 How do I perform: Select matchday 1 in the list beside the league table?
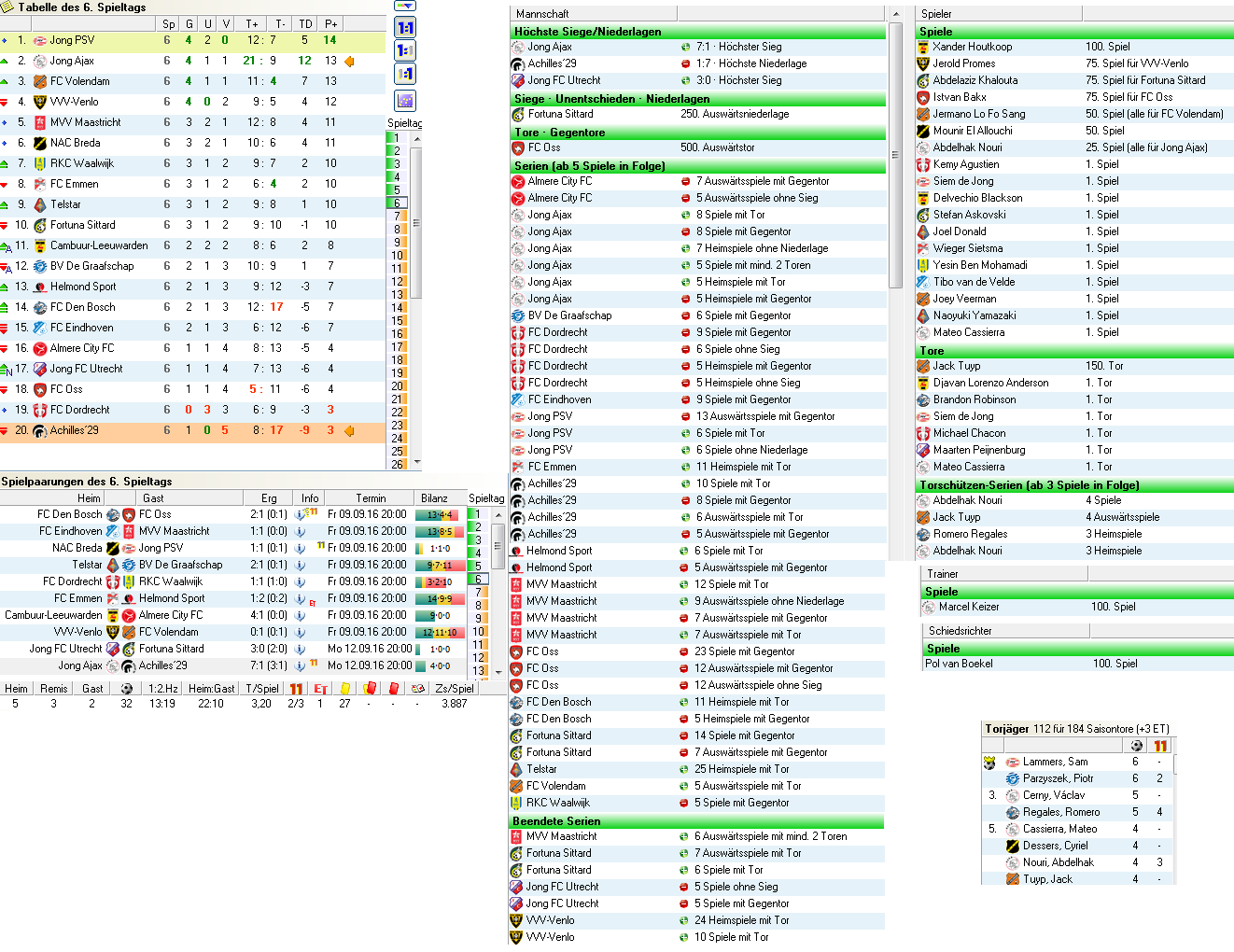coord(397,137)
